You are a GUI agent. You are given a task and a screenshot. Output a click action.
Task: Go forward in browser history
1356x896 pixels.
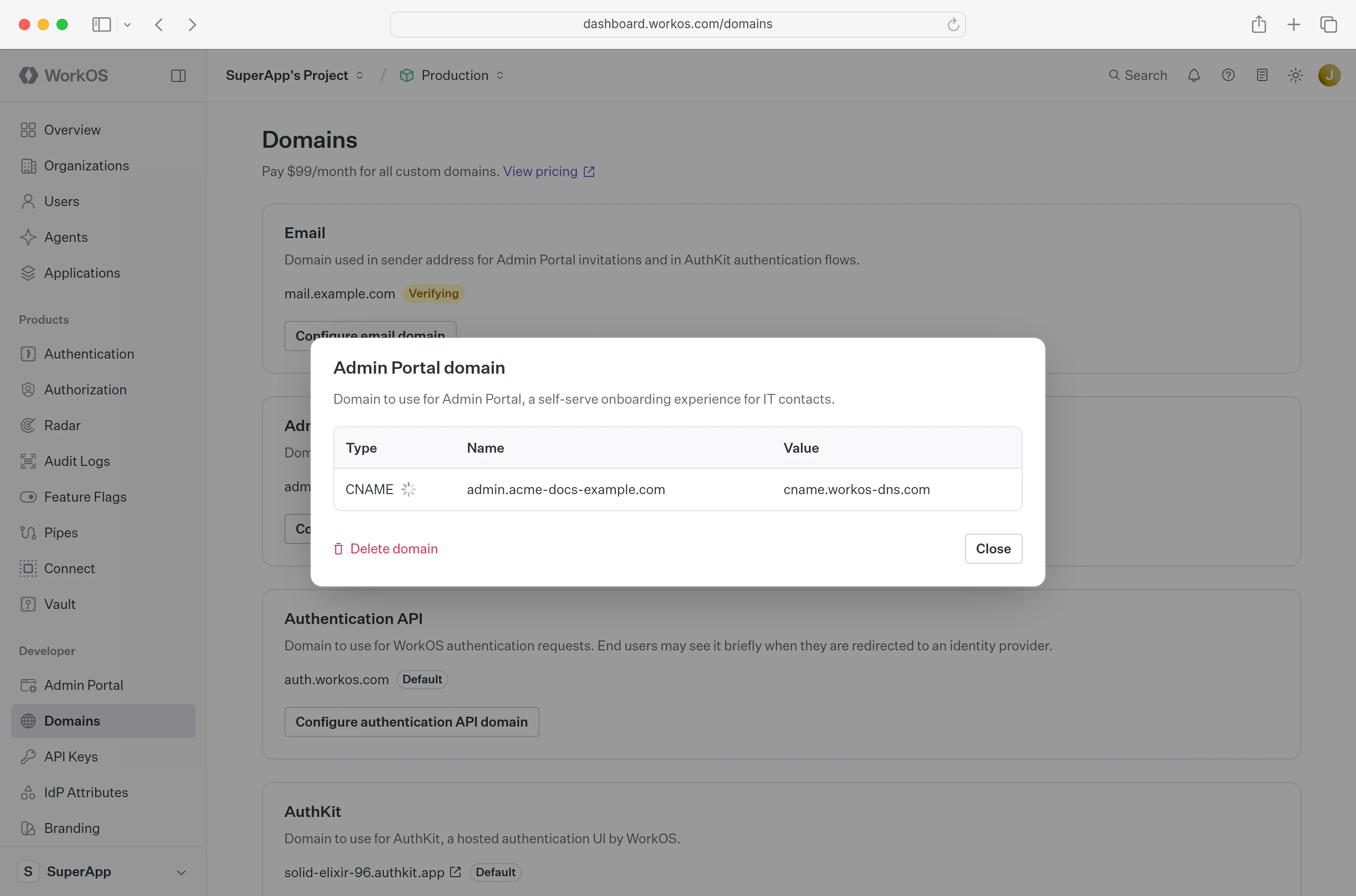192,24
